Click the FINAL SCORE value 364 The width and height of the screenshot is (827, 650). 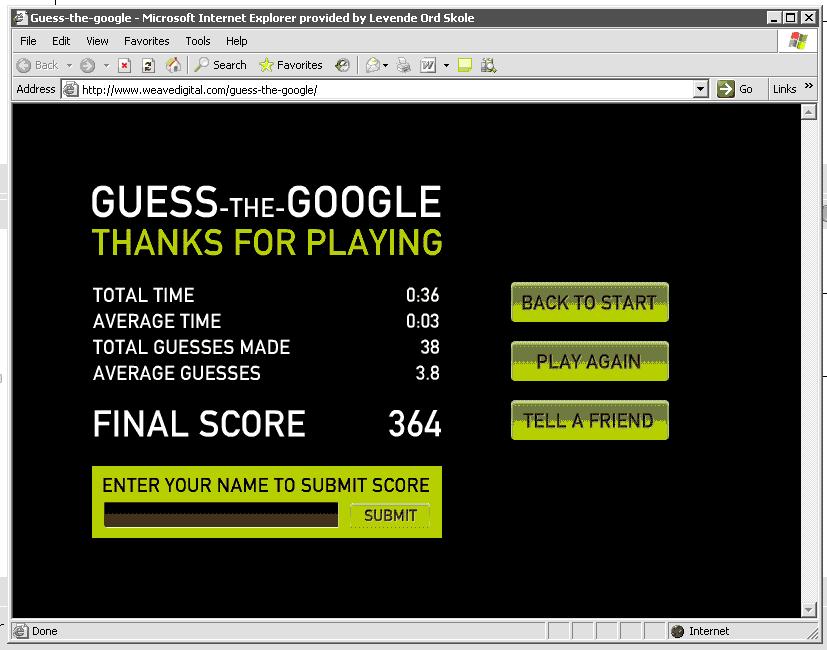click(x=415, y=424)
